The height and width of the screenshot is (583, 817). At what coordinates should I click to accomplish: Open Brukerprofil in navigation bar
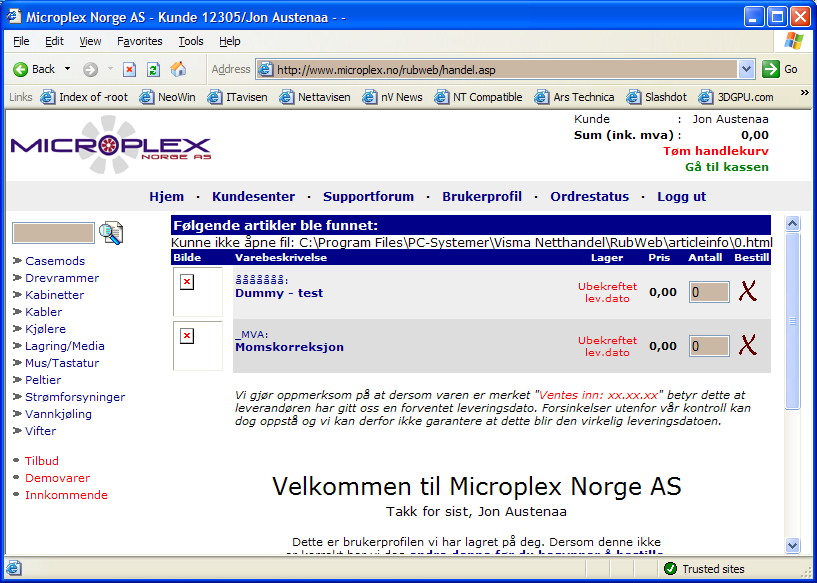(482, 196)
